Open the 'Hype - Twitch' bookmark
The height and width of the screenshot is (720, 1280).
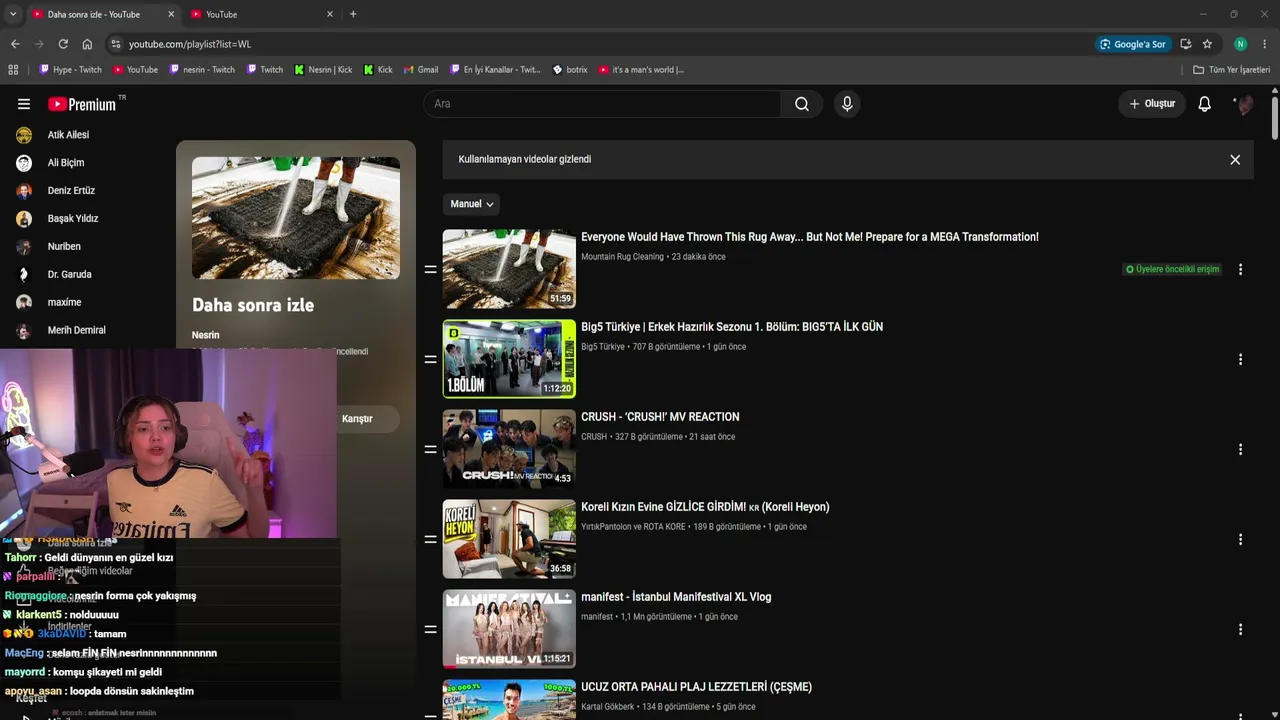tap(70, 70)
